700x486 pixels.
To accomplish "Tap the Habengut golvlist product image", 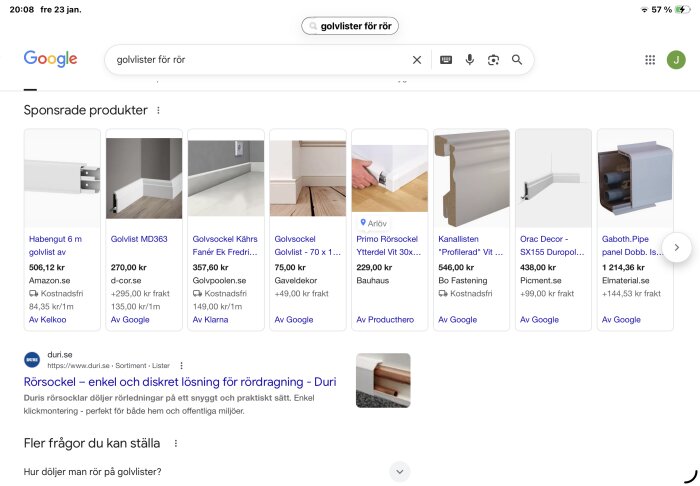I will [x=62, y=179].
